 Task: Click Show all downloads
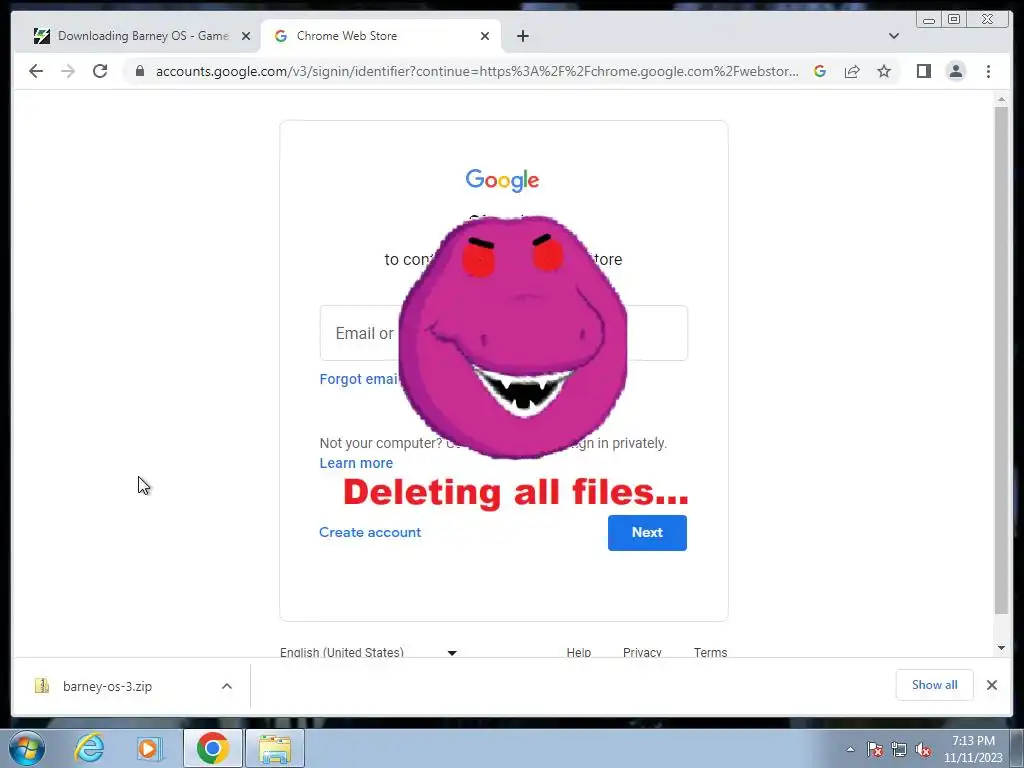click(935, 684)
